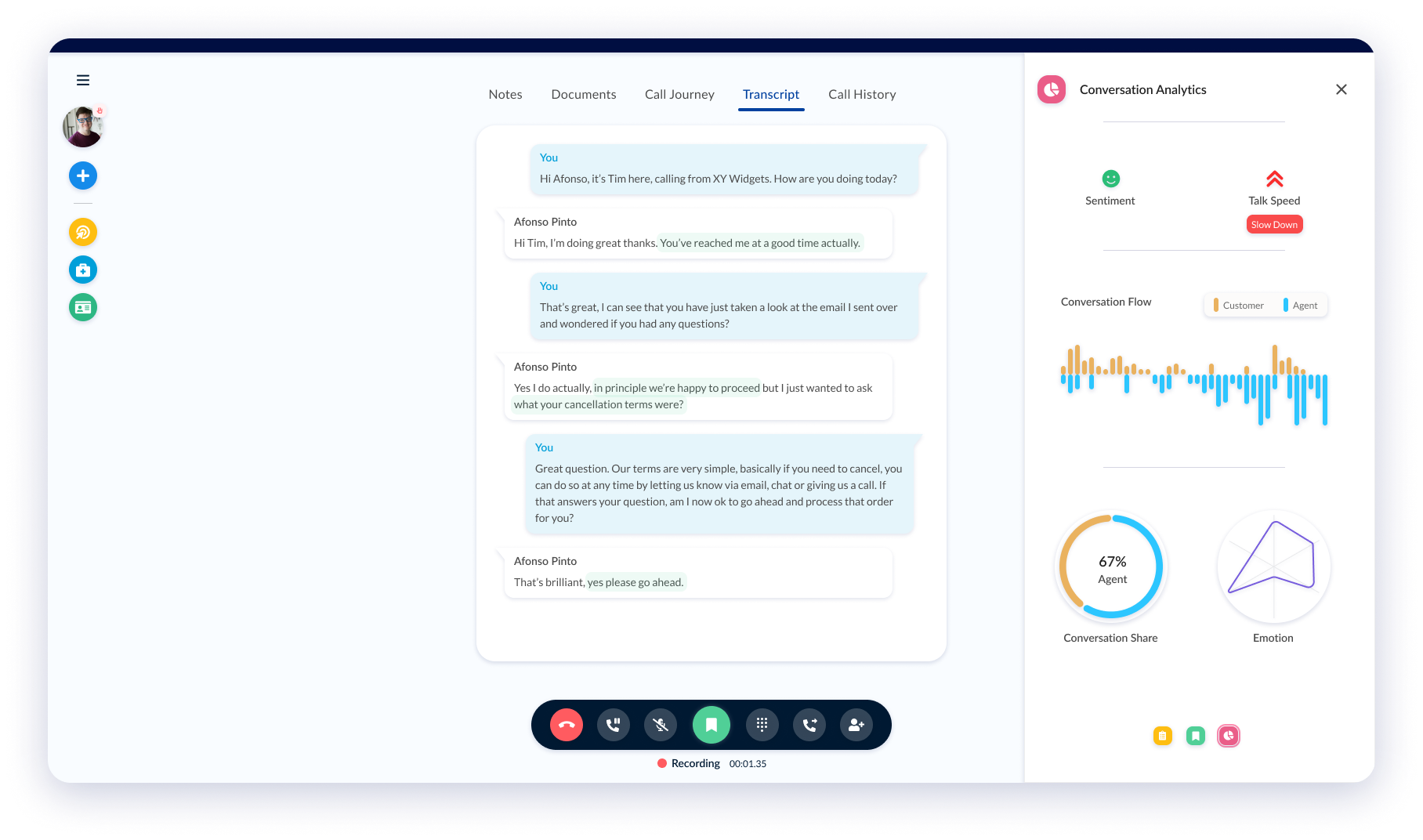Click the 'Great question. Our terms' message

[x=720, y=483]
